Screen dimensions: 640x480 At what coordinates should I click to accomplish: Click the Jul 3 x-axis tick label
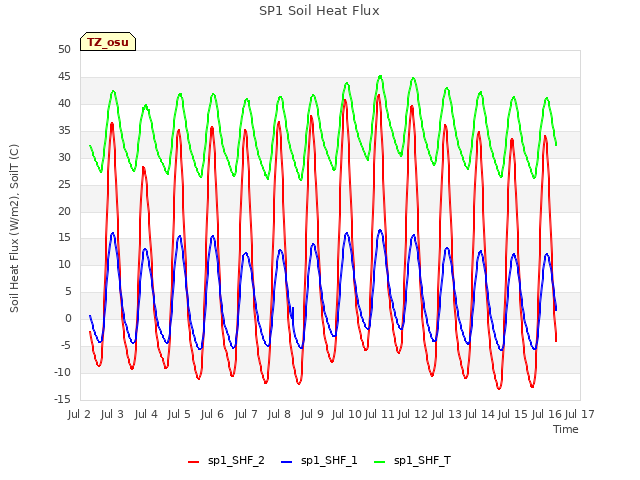112,414
